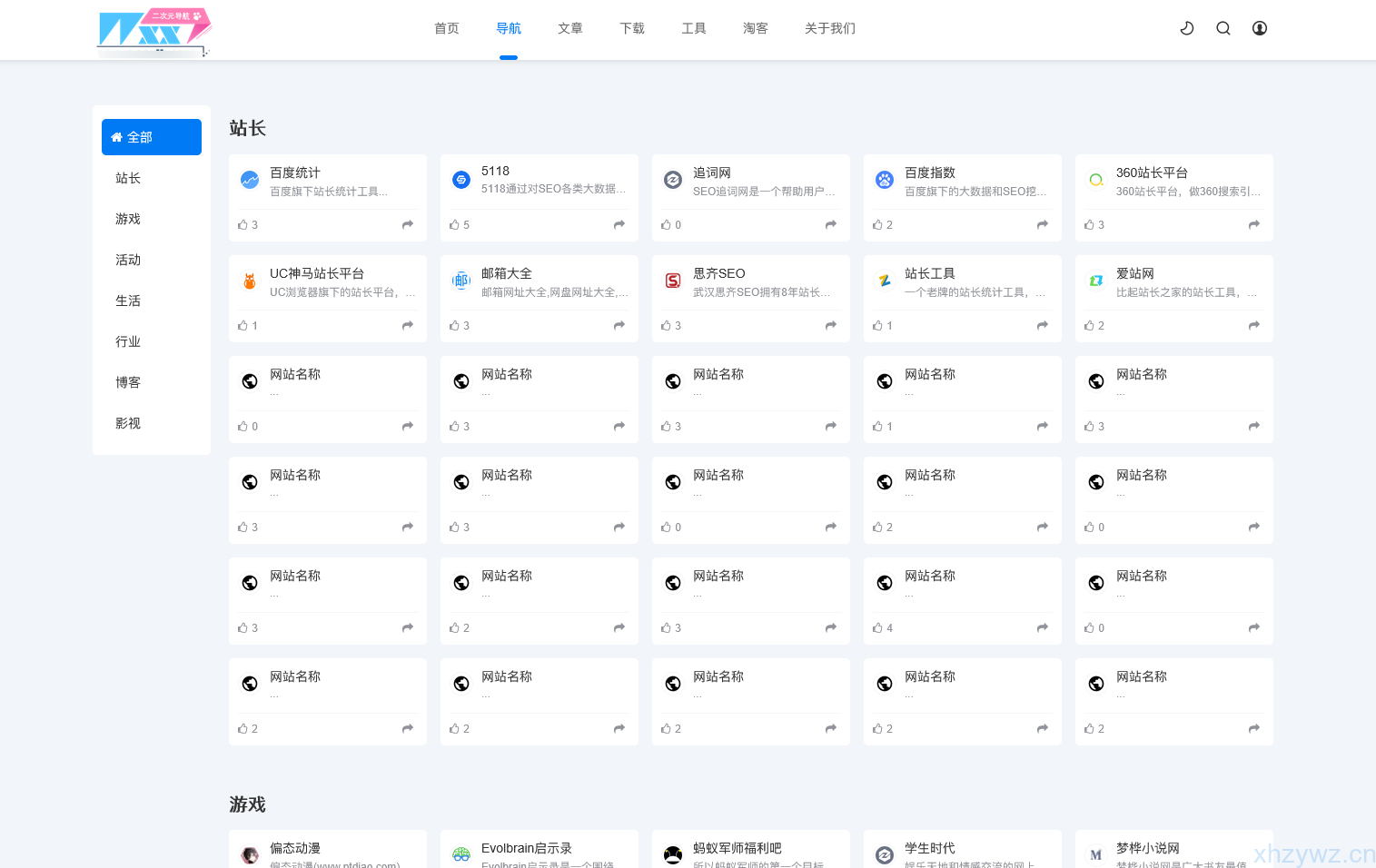Switch to the 淘客 nav item
Image resolution: width=1376 pixels, height=868 pixels.
(756, 28)
